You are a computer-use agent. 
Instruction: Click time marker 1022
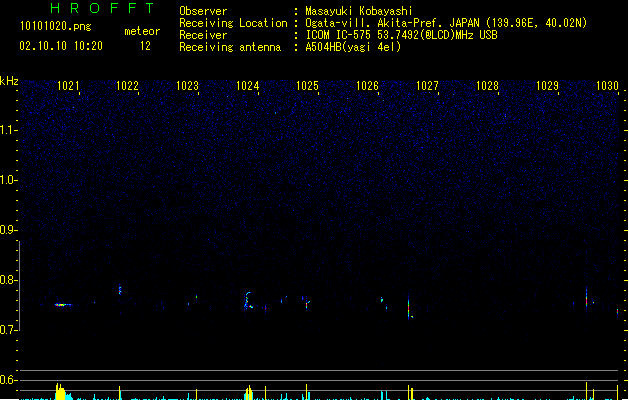127,86
